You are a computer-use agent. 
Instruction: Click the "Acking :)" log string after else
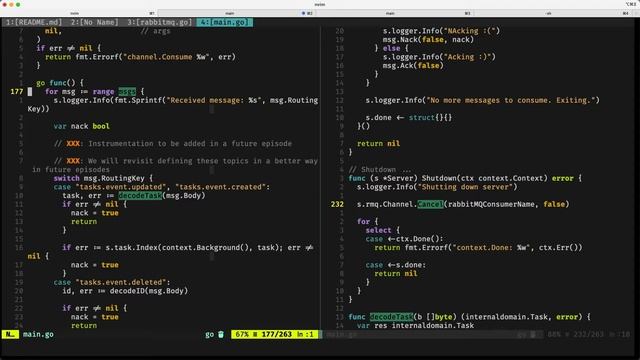point(467,57)
